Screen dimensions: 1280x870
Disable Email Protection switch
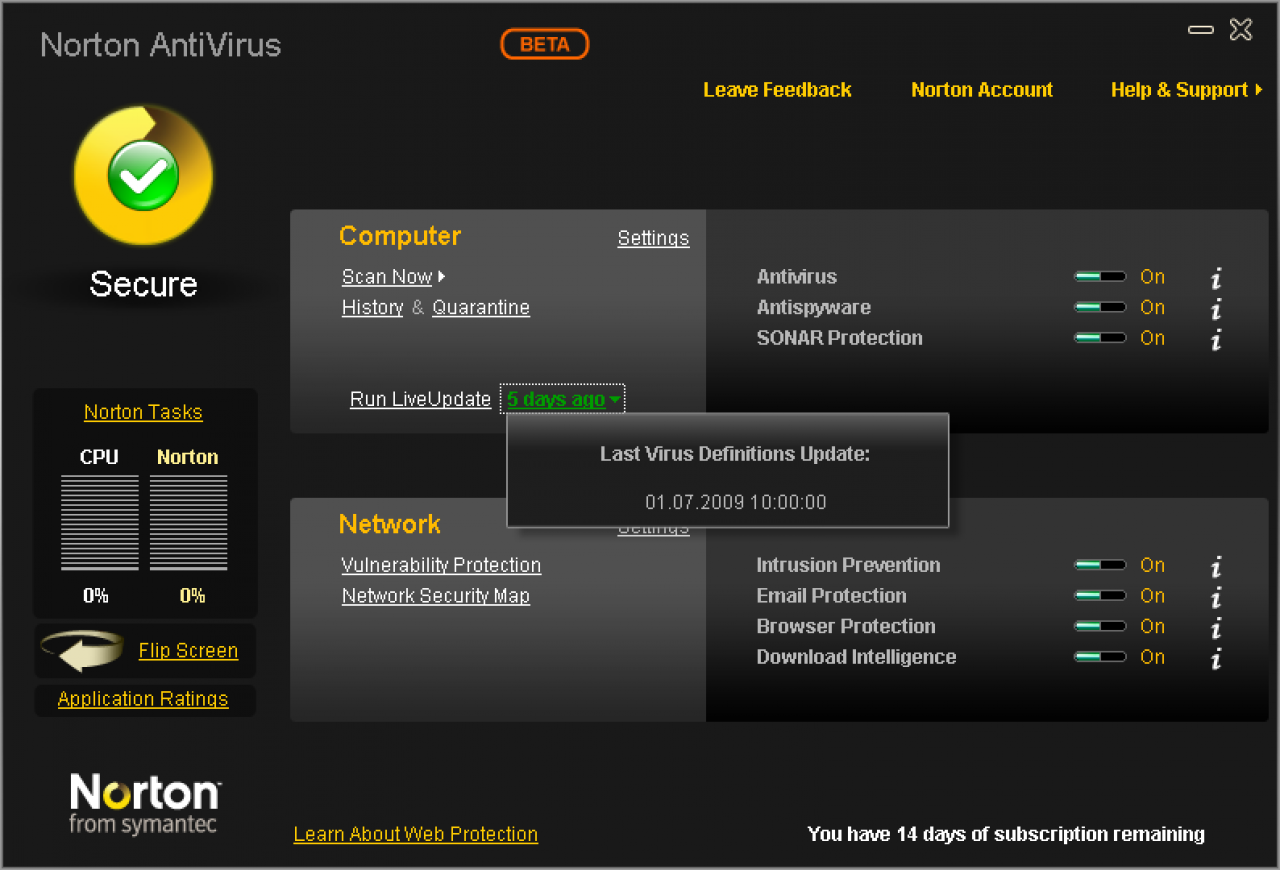[x=1100, y=596]
